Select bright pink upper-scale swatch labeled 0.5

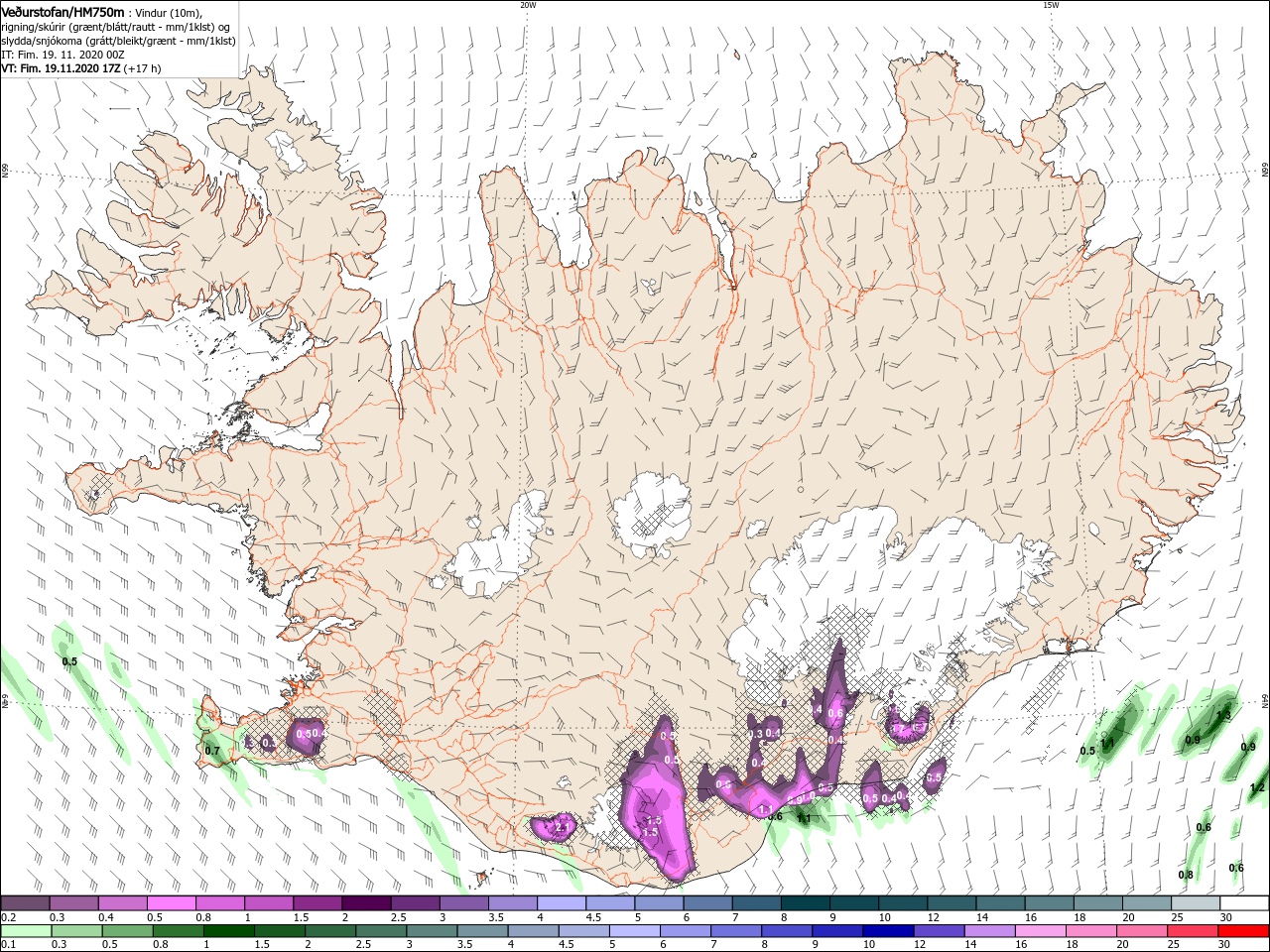tap(171, 903)
